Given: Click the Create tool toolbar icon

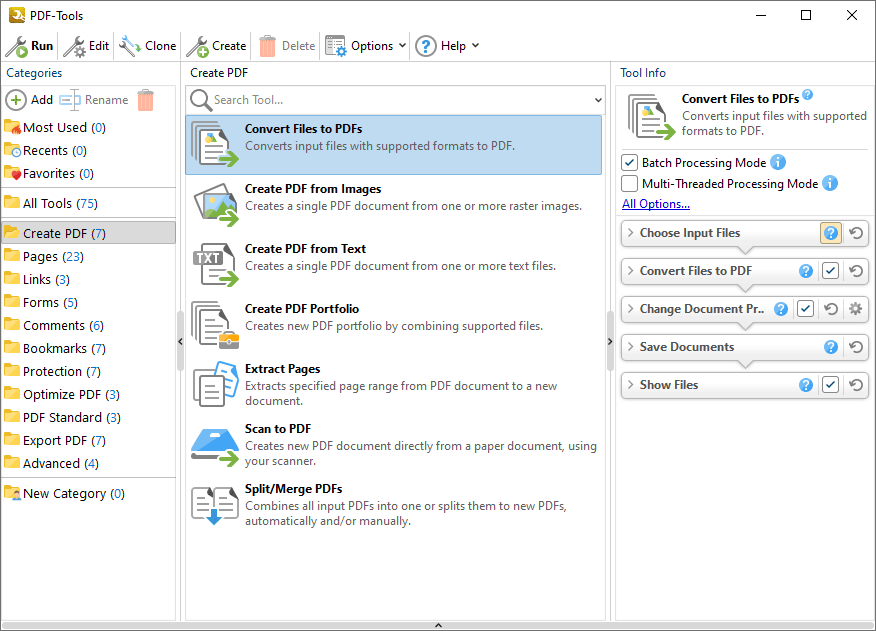Looking at the screenshot, I should click(198, 46).
